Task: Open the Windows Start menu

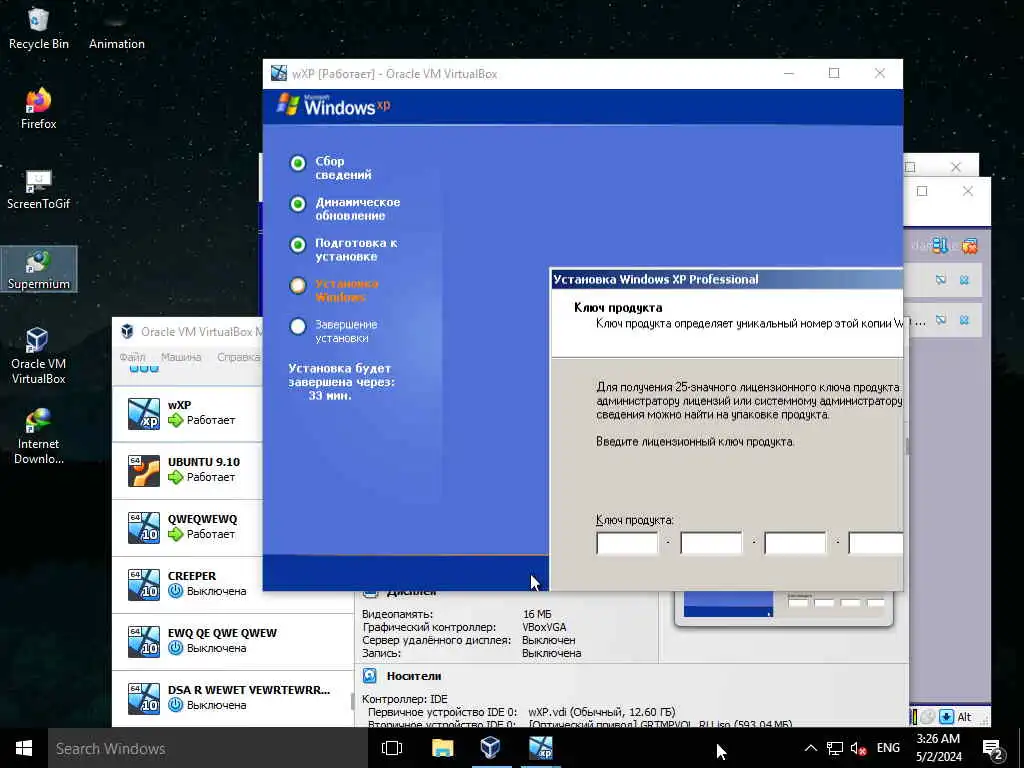Action: pos(24,748)
